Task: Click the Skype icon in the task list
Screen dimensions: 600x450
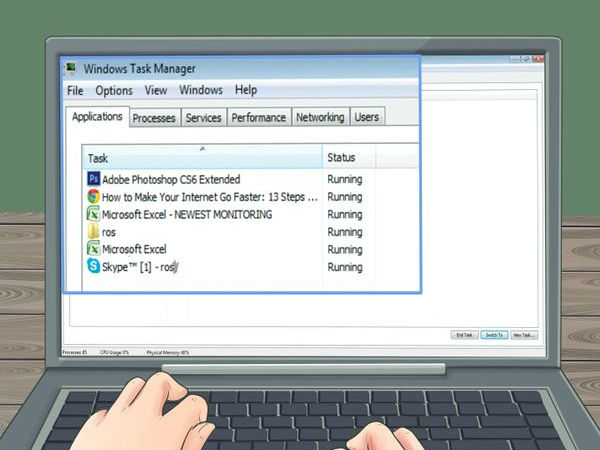Action: (93, 267)
